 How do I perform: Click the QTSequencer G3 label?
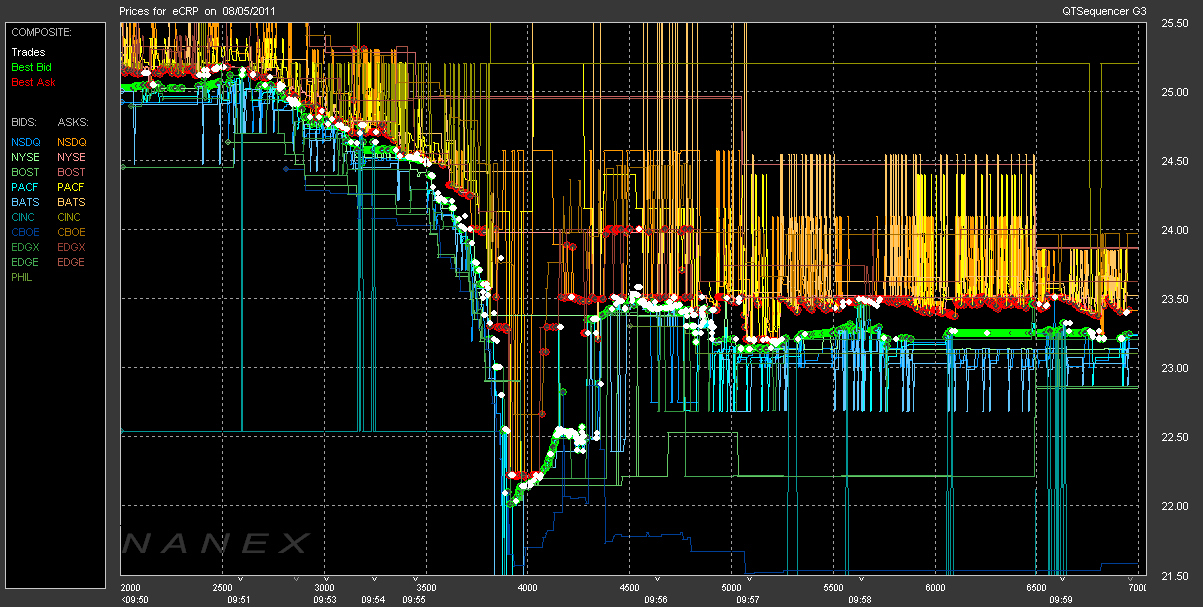coord(1105,9)
